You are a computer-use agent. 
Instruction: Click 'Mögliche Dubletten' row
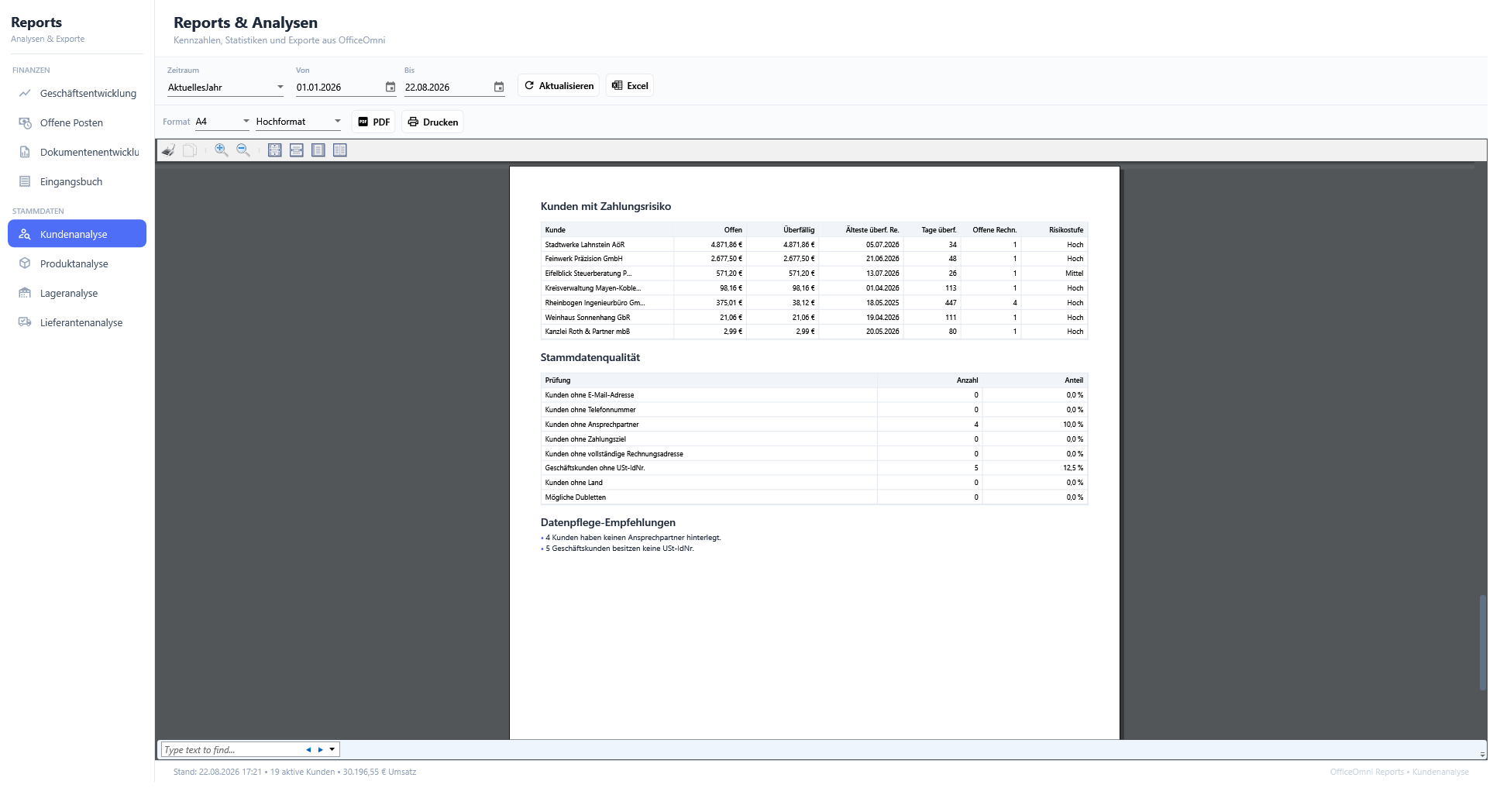(814, 497)
